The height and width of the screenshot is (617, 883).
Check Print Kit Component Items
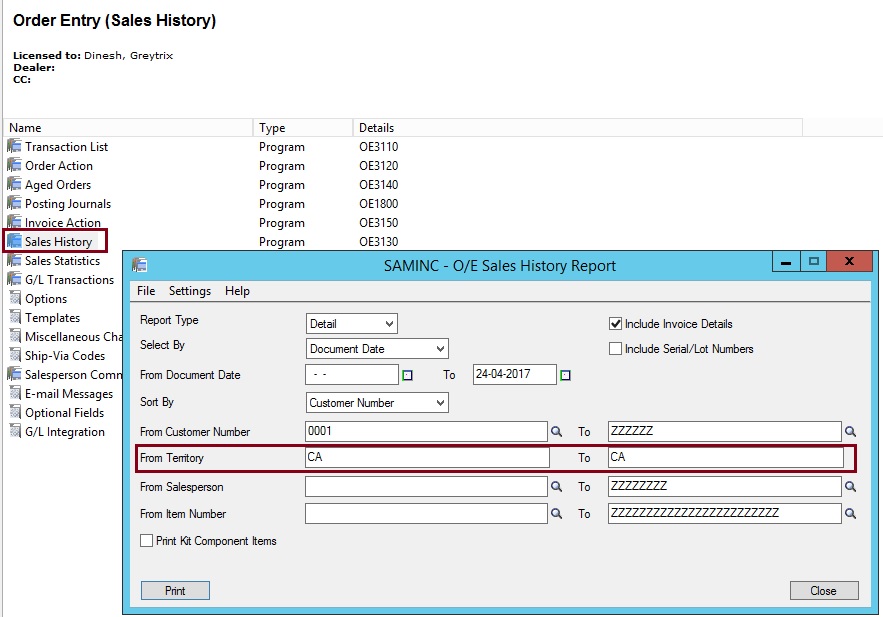(146, 540)
